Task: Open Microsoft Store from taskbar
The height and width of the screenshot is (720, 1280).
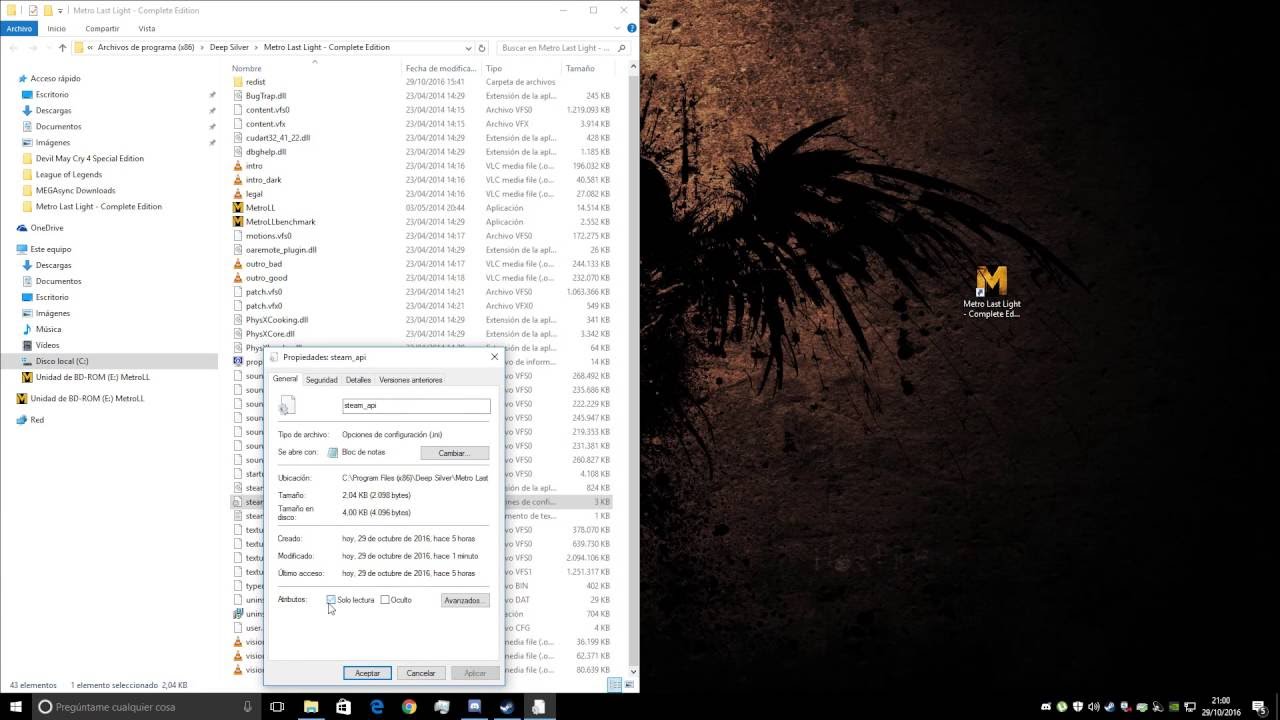Action: coord(343,707)
